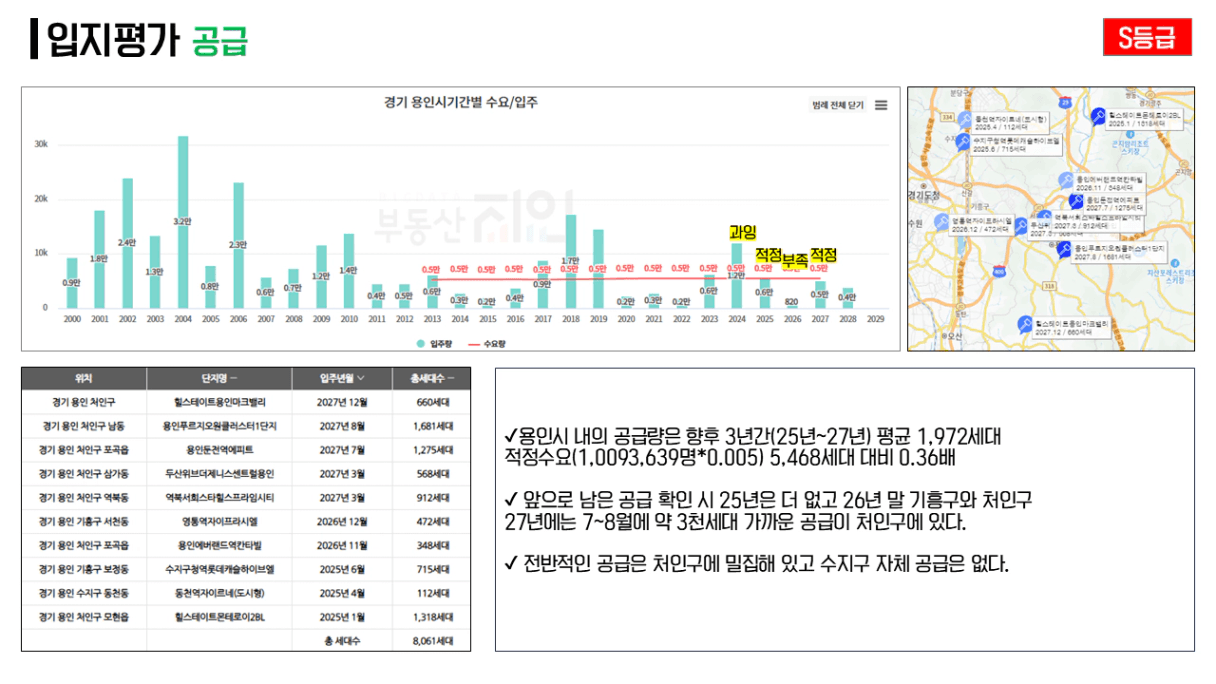Select the 용인에버랜드역칸타빌 map pin
Viewport: 1216px width, 684px height.
coord(1065,179)
